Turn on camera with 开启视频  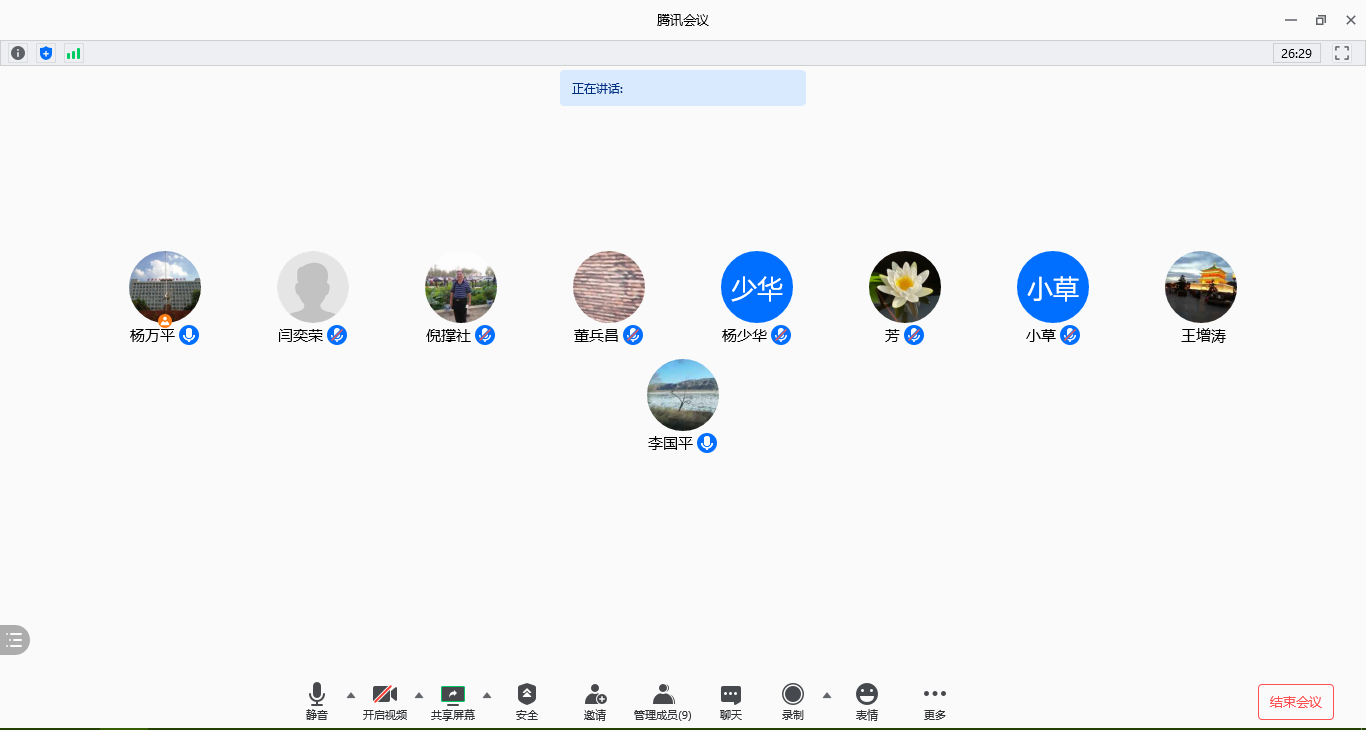tap(385, 701)
